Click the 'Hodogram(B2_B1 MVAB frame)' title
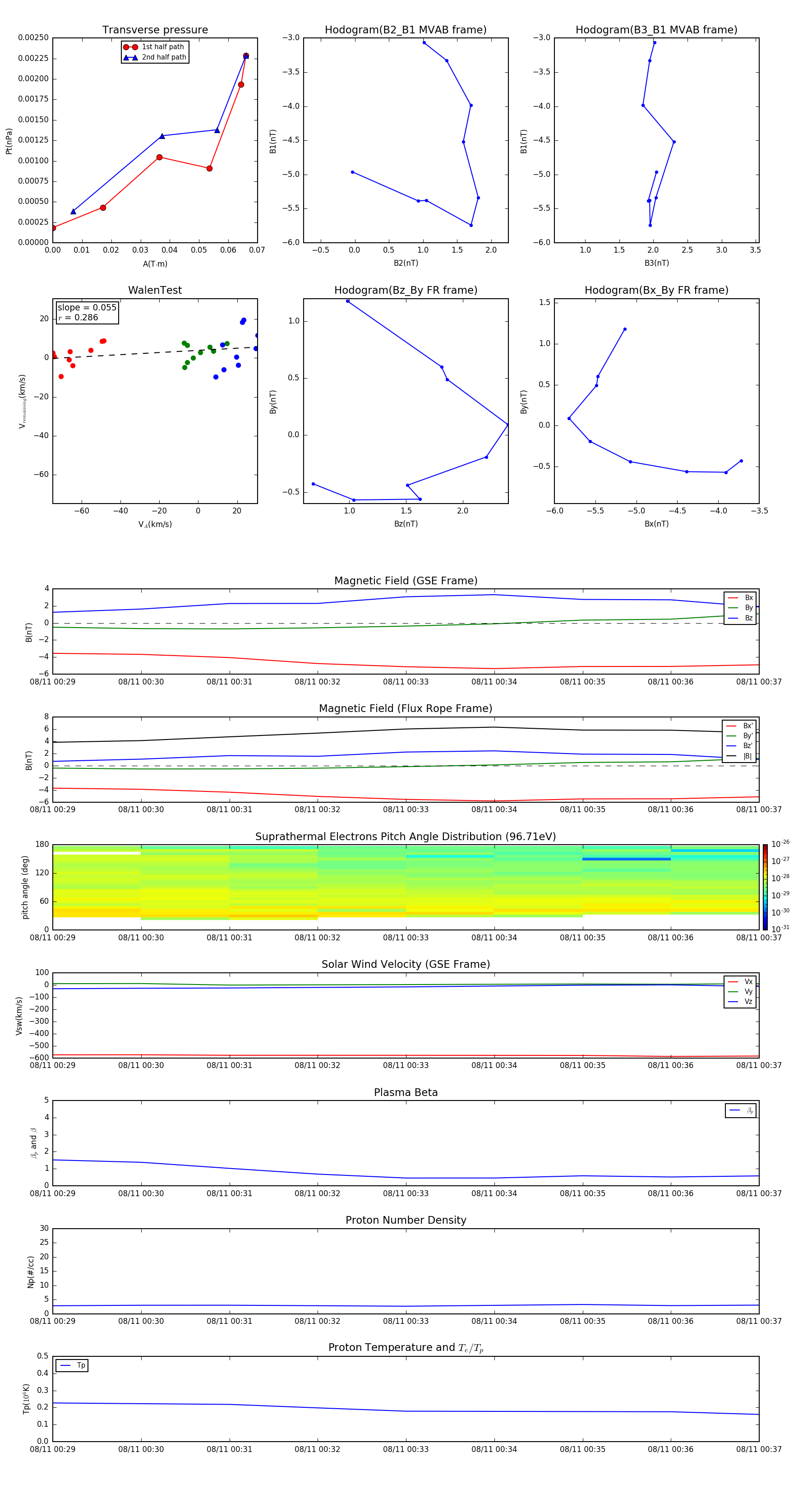 click(x=406, y=30)
